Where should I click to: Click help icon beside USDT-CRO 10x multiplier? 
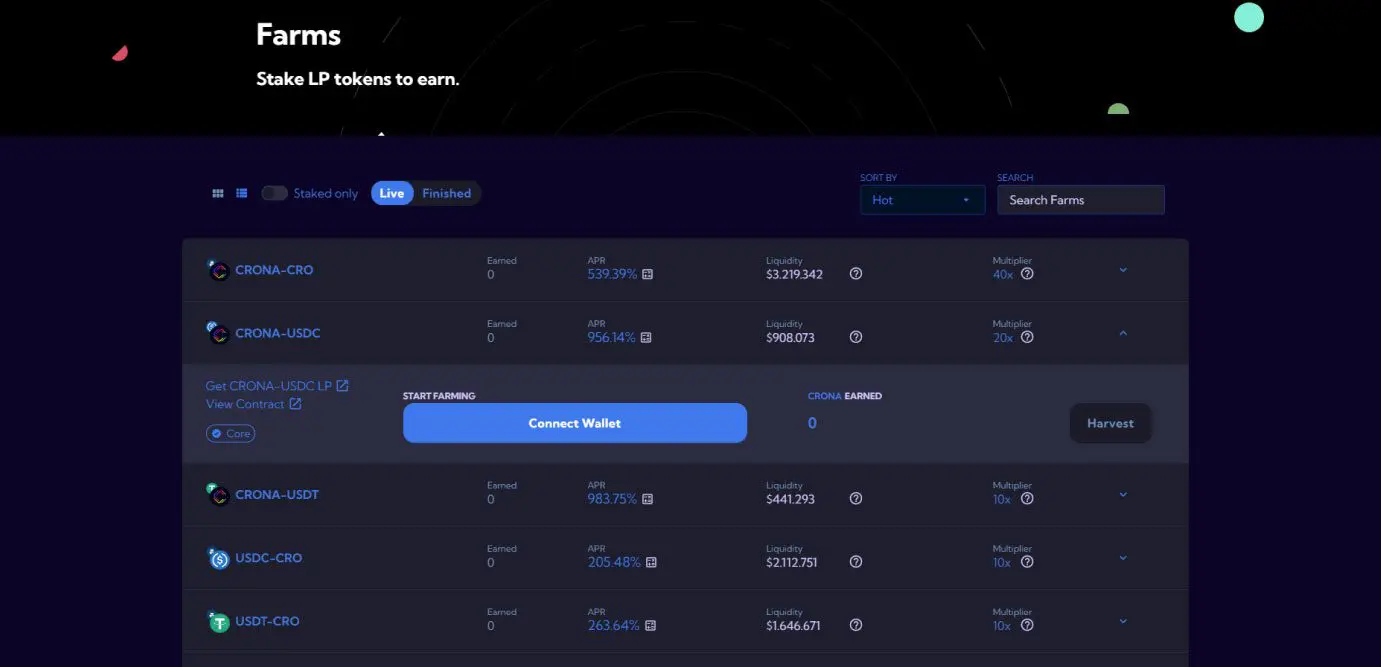click(1027, 625)
